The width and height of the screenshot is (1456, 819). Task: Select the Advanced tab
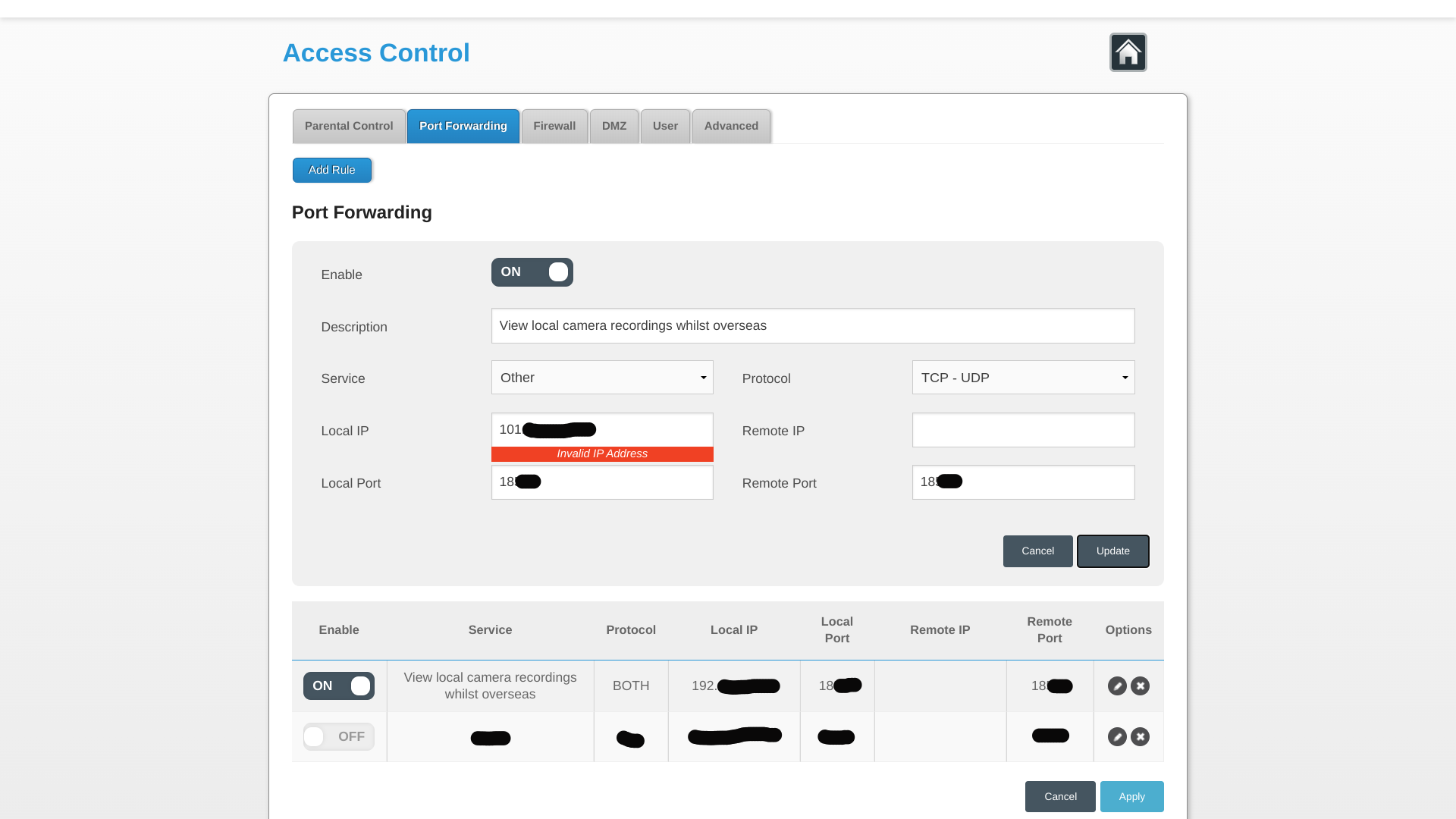click(x=731, y=127)
